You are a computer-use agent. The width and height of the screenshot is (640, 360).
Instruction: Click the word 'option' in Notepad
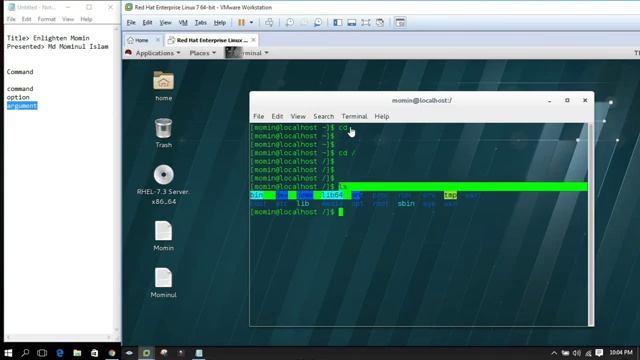(18, 97)
